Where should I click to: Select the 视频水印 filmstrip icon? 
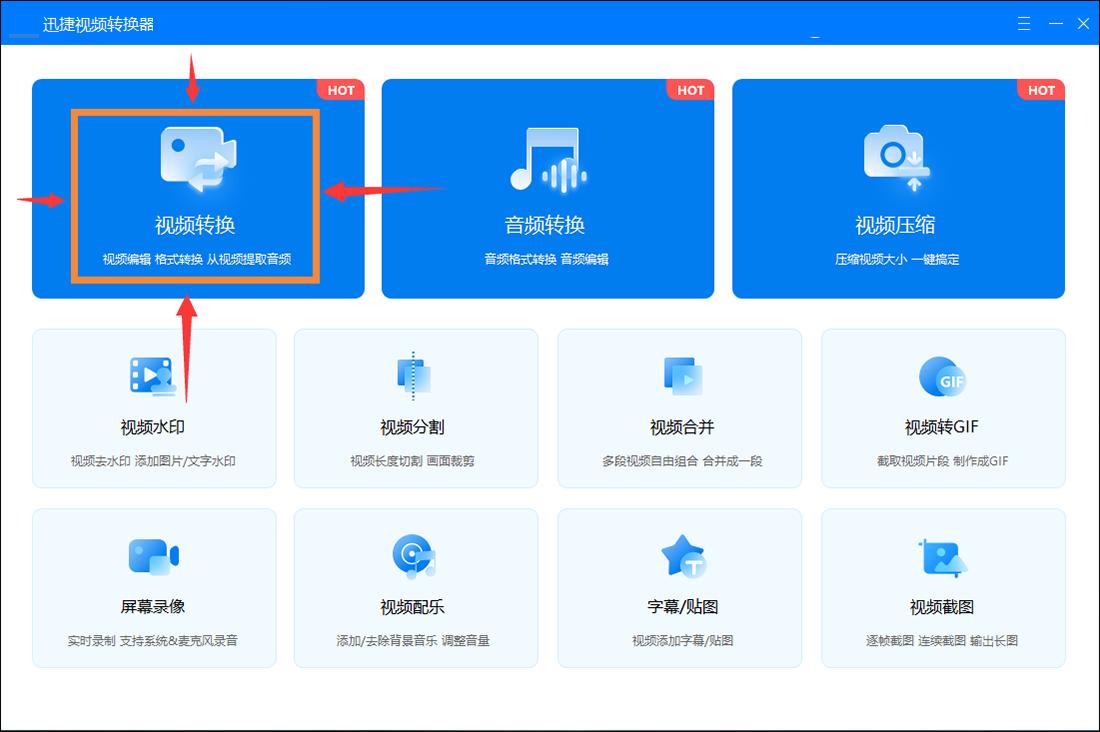coord(154,375)
